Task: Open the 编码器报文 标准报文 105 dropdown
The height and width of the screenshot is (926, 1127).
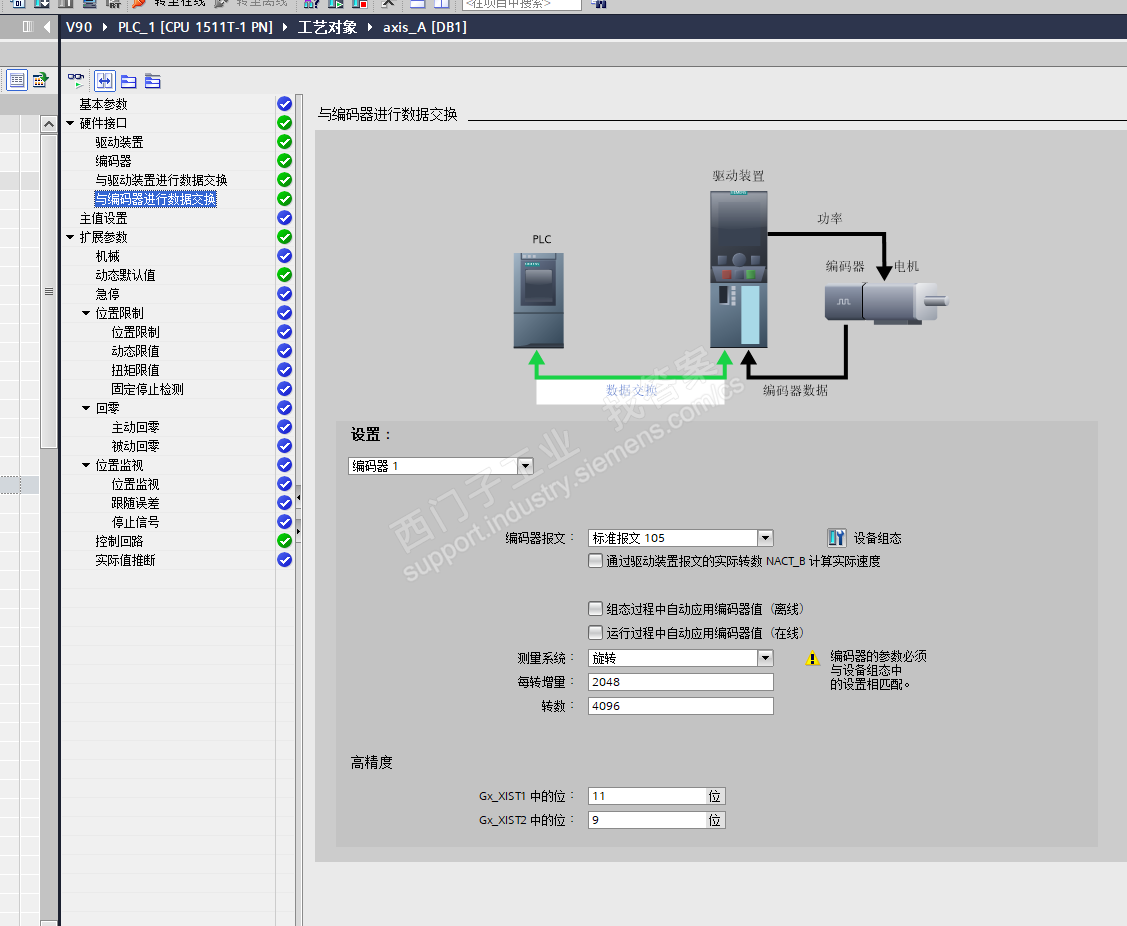Action: pos(765,538)
